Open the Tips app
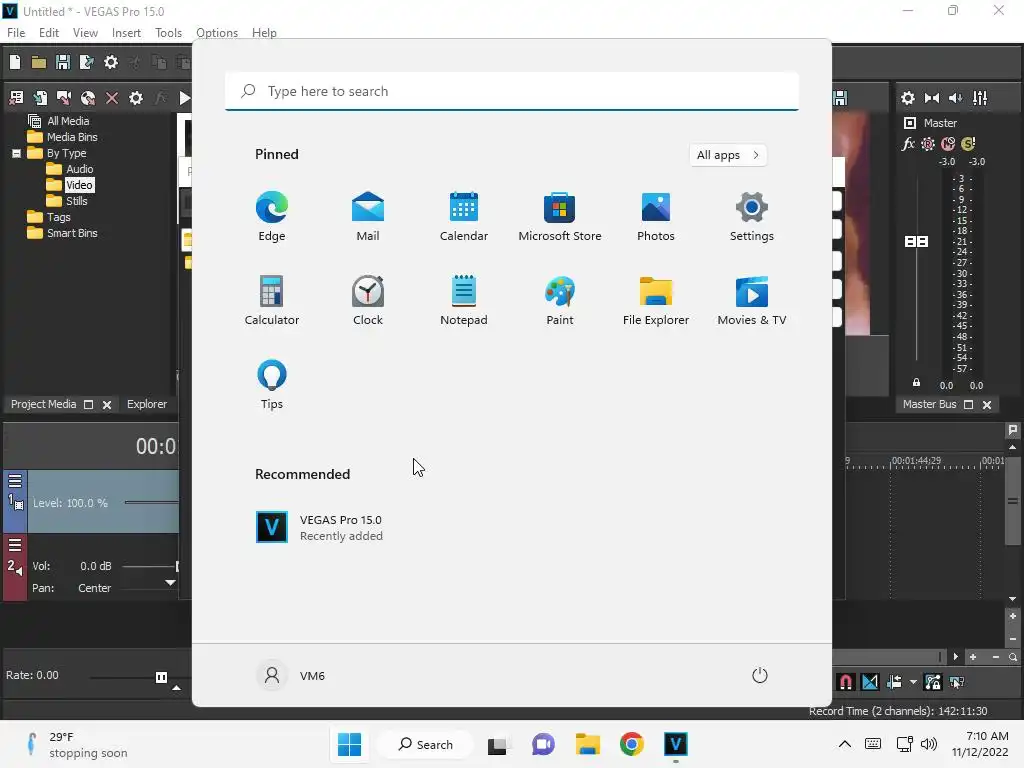Screen dimensions: 1024x768 pos(272,385)
